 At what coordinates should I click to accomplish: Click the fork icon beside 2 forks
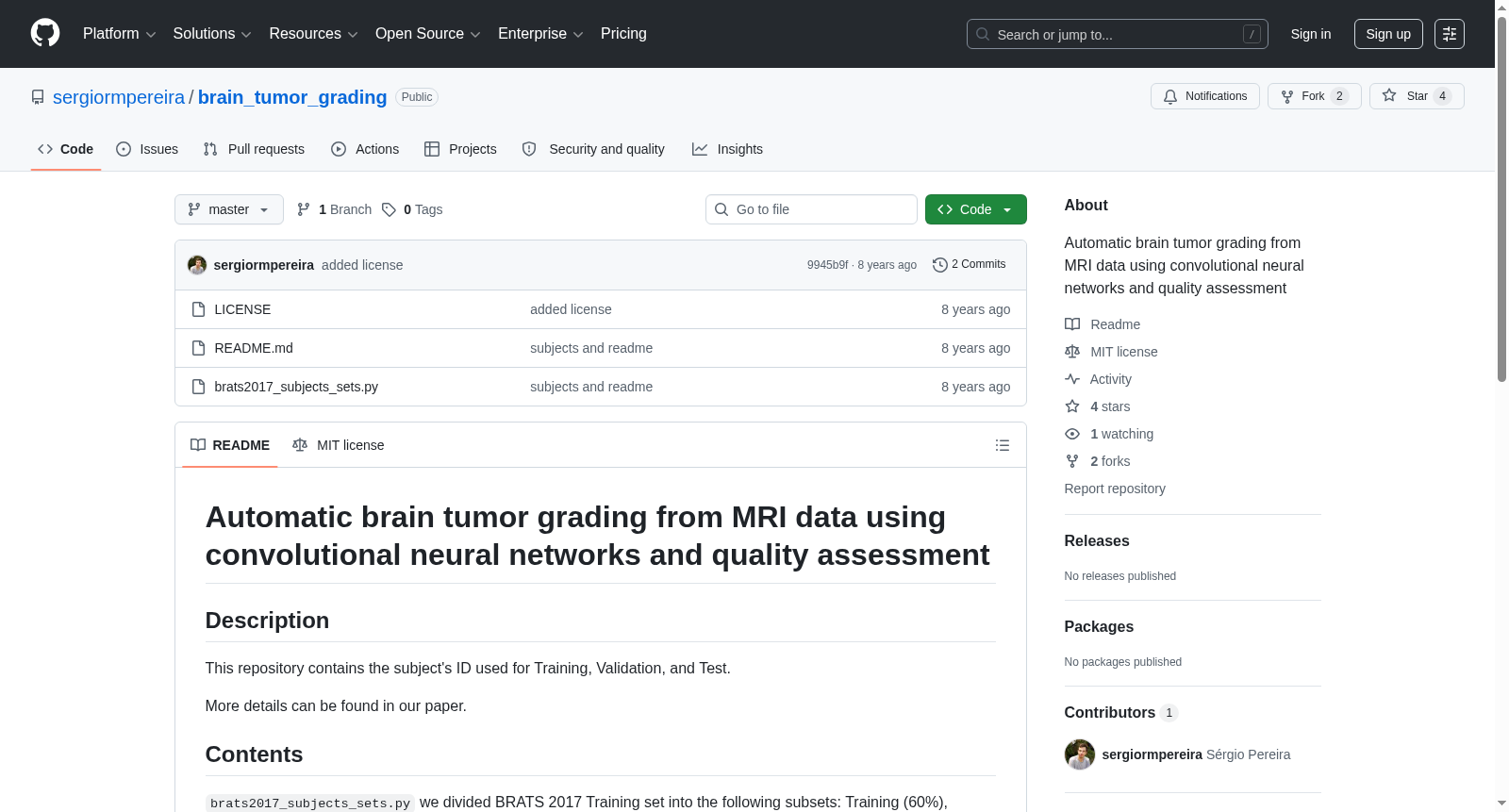click(1072, 461)
